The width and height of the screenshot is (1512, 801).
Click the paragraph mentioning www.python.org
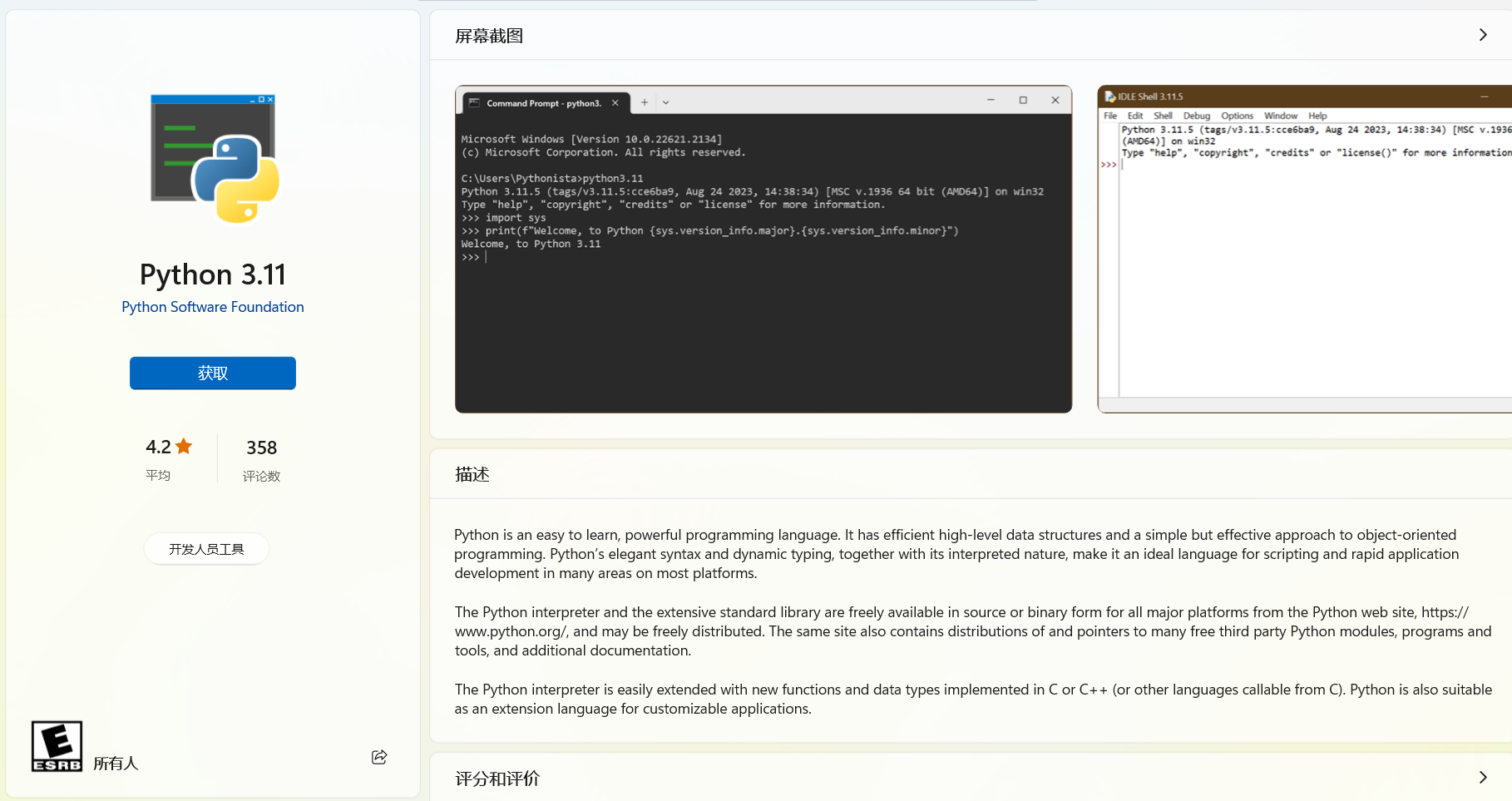(973, 631)
